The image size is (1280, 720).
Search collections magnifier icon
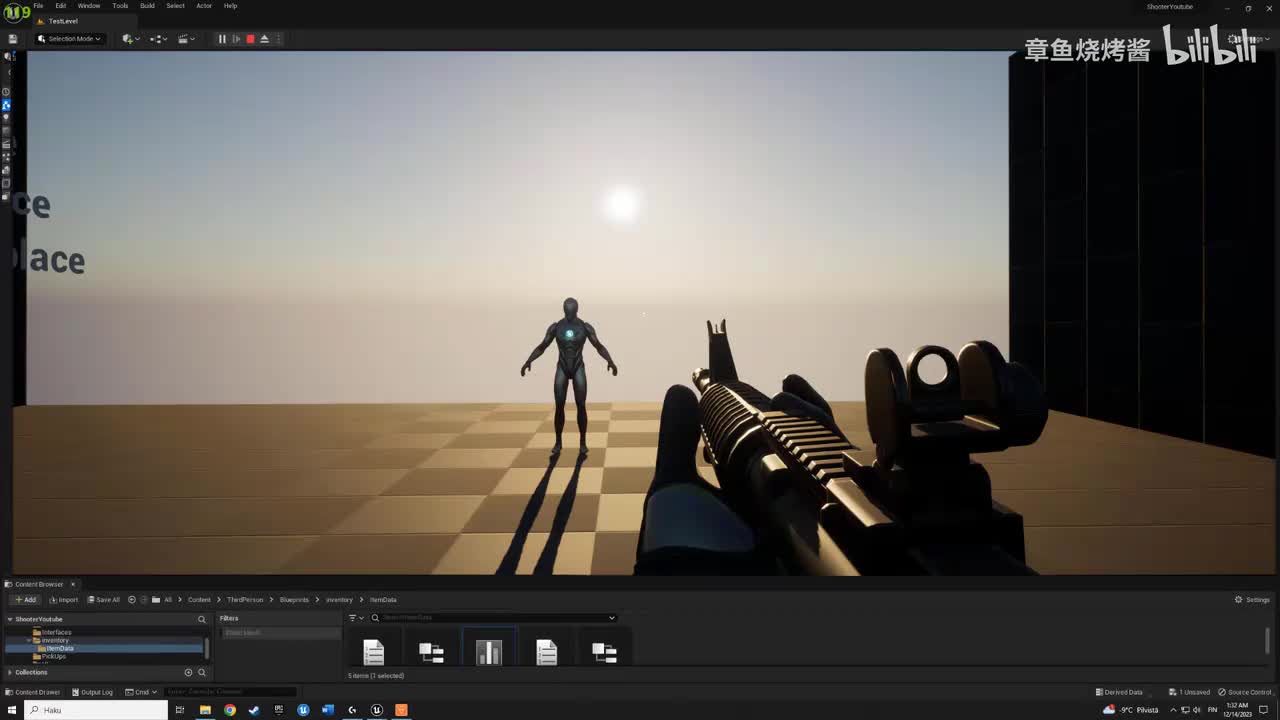(201, 672)
